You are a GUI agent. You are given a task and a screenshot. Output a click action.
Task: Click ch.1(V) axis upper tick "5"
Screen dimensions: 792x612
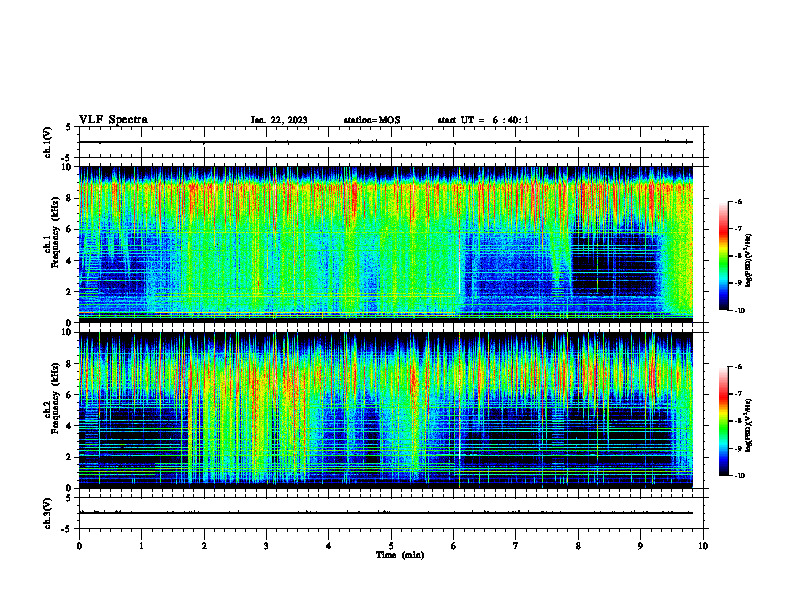pyautogui.click(x=68, y=127)
